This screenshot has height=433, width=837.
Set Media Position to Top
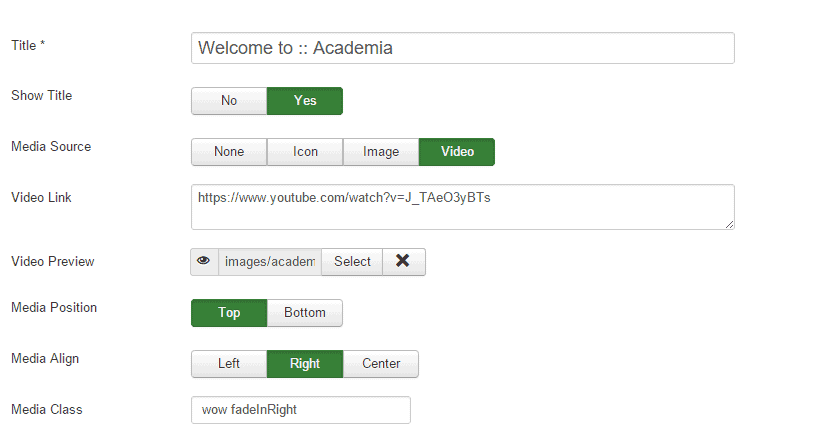pos(229,313)
